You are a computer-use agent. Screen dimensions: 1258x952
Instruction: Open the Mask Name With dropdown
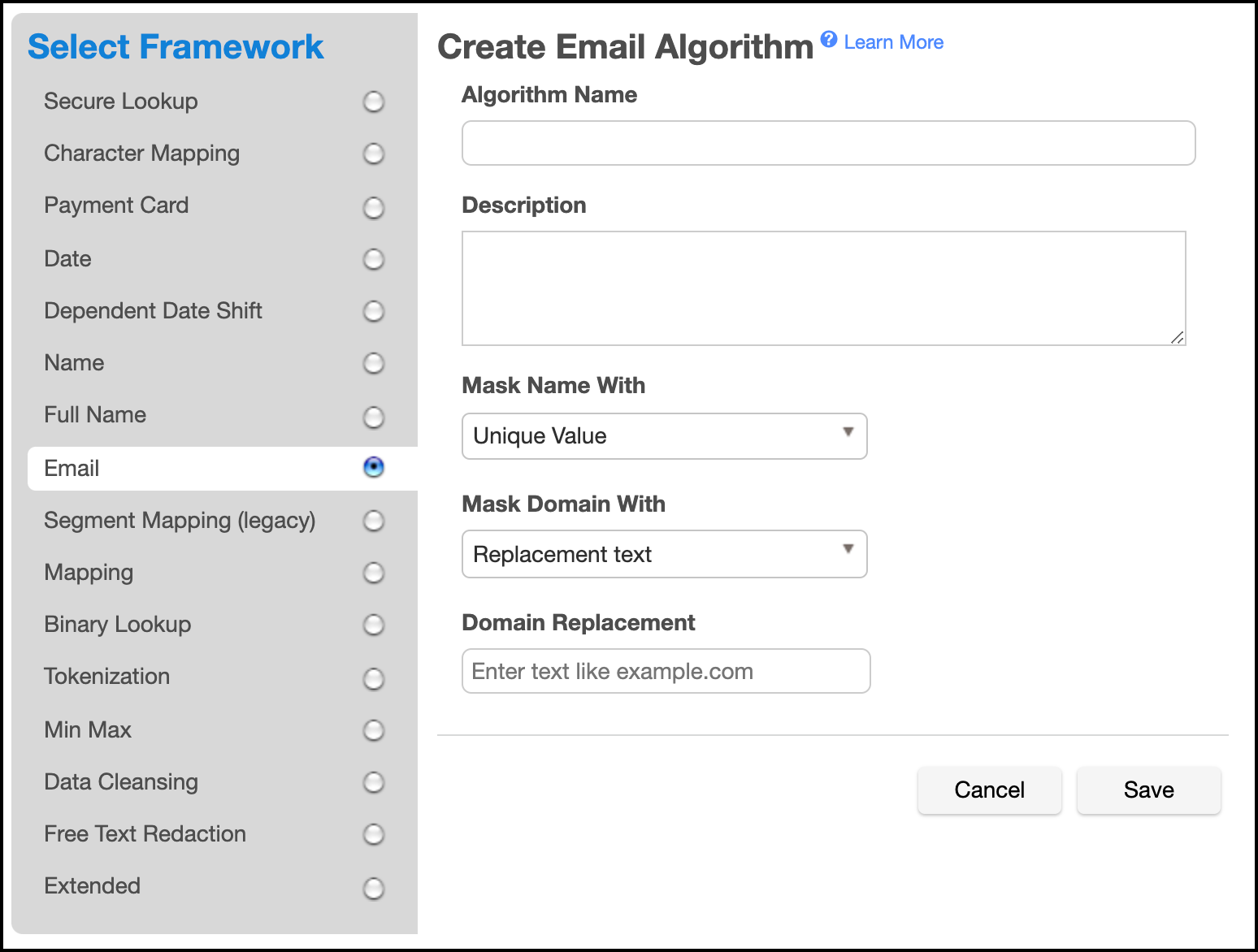pos(664,436)
